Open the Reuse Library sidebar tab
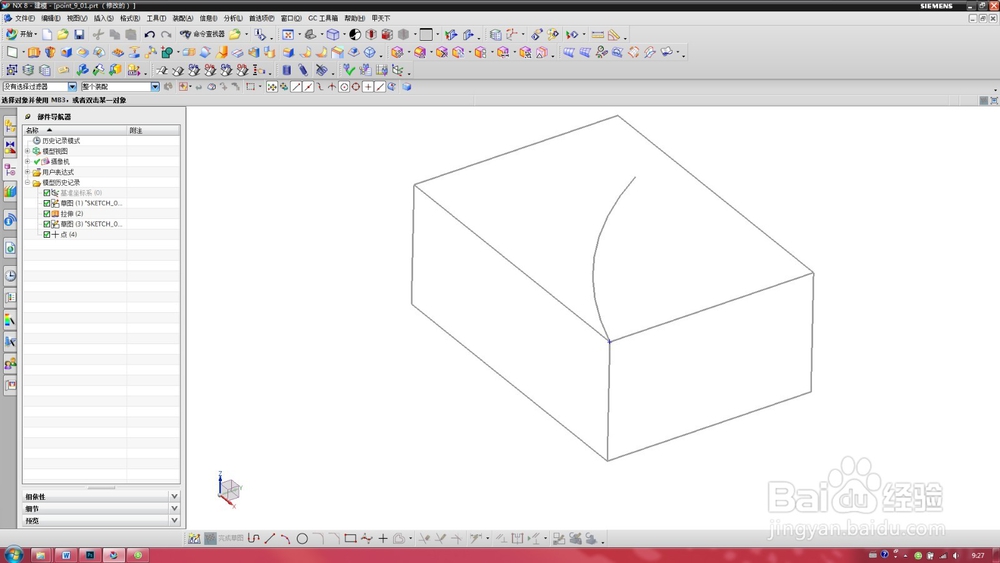The width and height of the screenshot is (1000, 563). (x=10, y=191)
